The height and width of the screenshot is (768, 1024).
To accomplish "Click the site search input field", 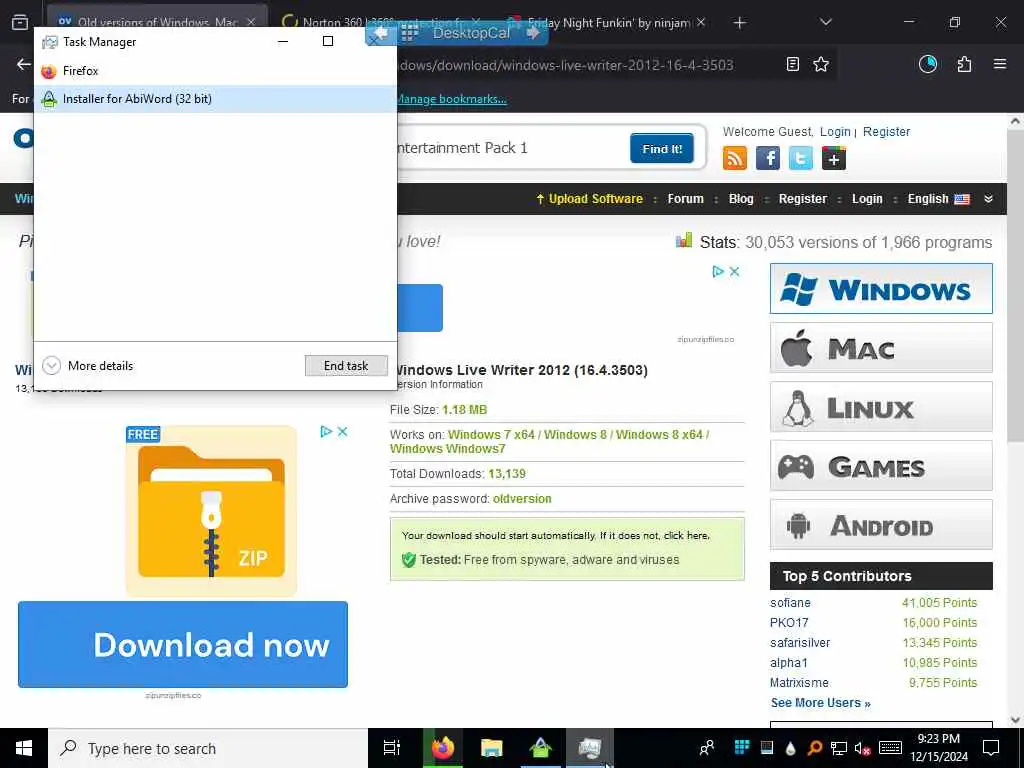I will click(x=509, y=148).
